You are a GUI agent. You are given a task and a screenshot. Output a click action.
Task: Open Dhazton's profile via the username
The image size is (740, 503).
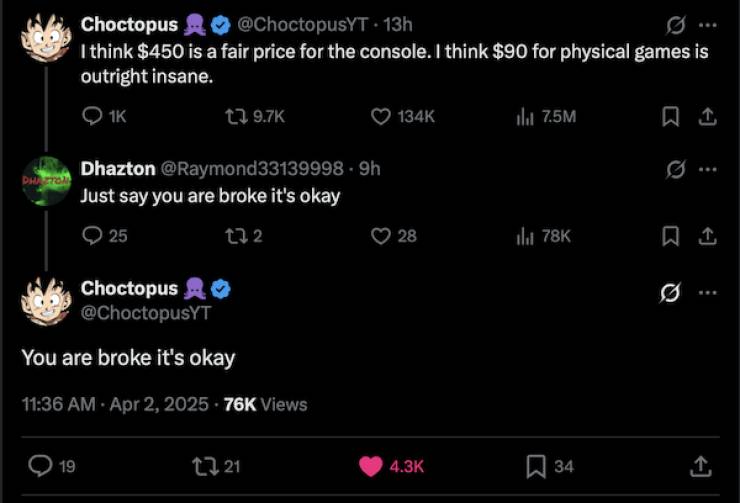(x=117, y=169)
